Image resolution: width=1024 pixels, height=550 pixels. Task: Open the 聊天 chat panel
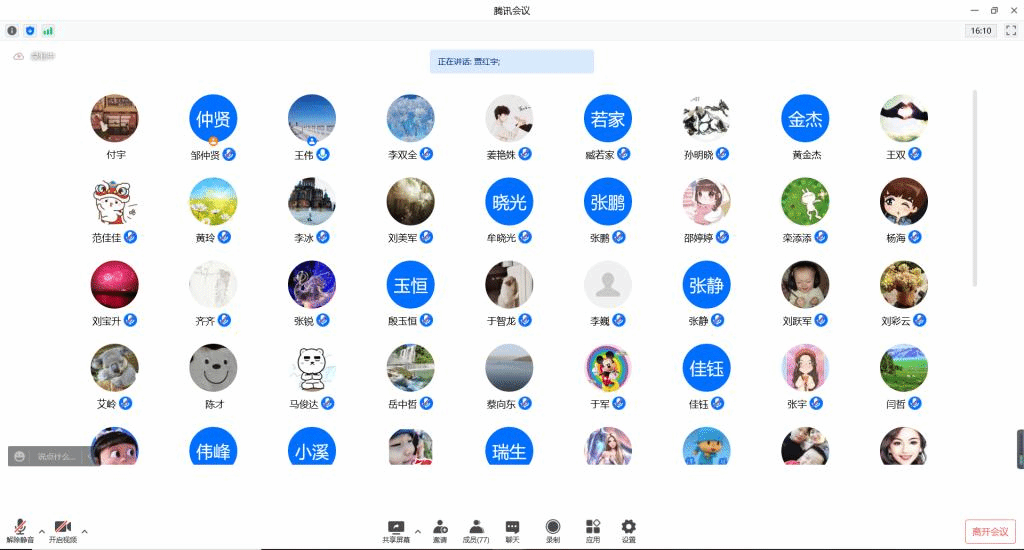(x=512, y=530)
